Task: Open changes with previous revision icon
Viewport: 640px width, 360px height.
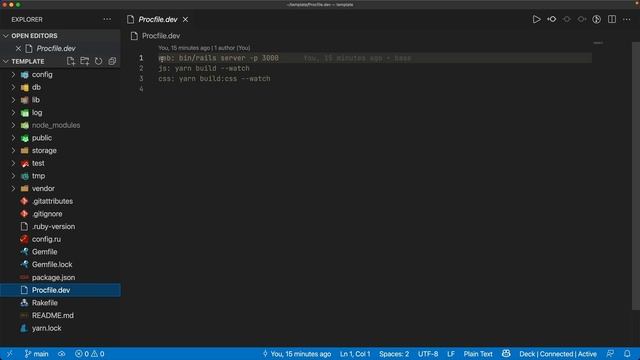Action: [552, 19]
